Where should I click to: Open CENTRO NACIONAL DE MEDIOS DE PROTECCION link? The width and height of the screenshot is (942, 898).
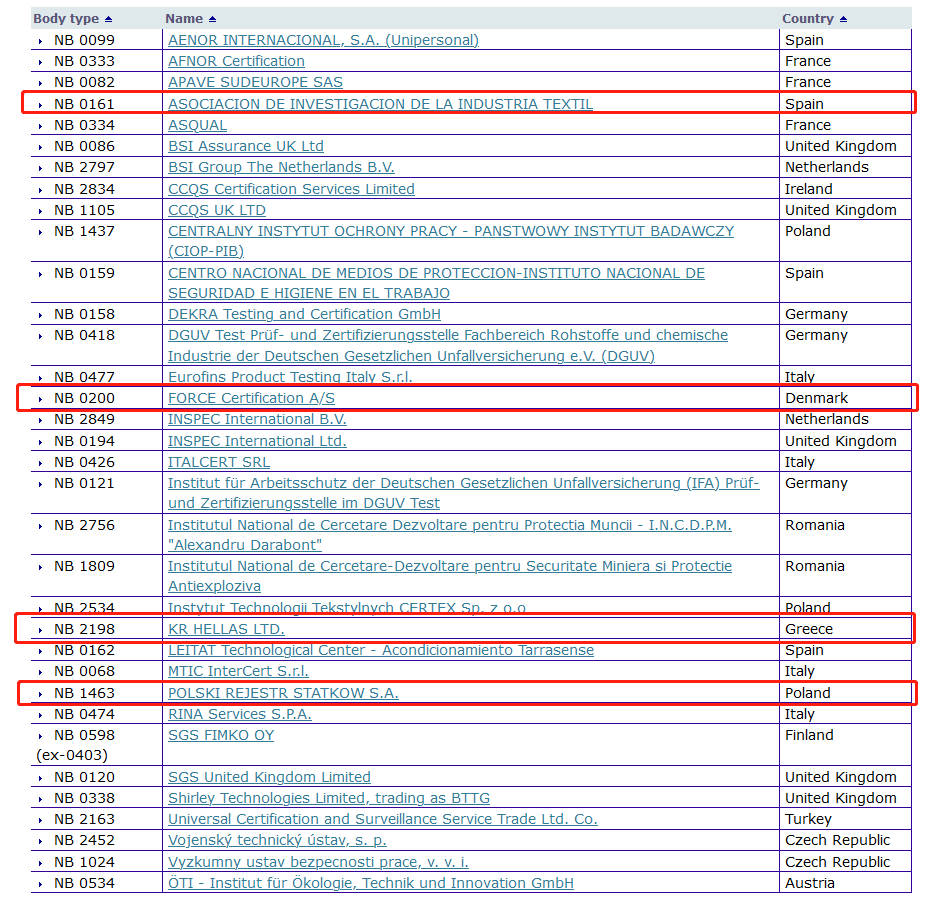[x=436, y=283]
